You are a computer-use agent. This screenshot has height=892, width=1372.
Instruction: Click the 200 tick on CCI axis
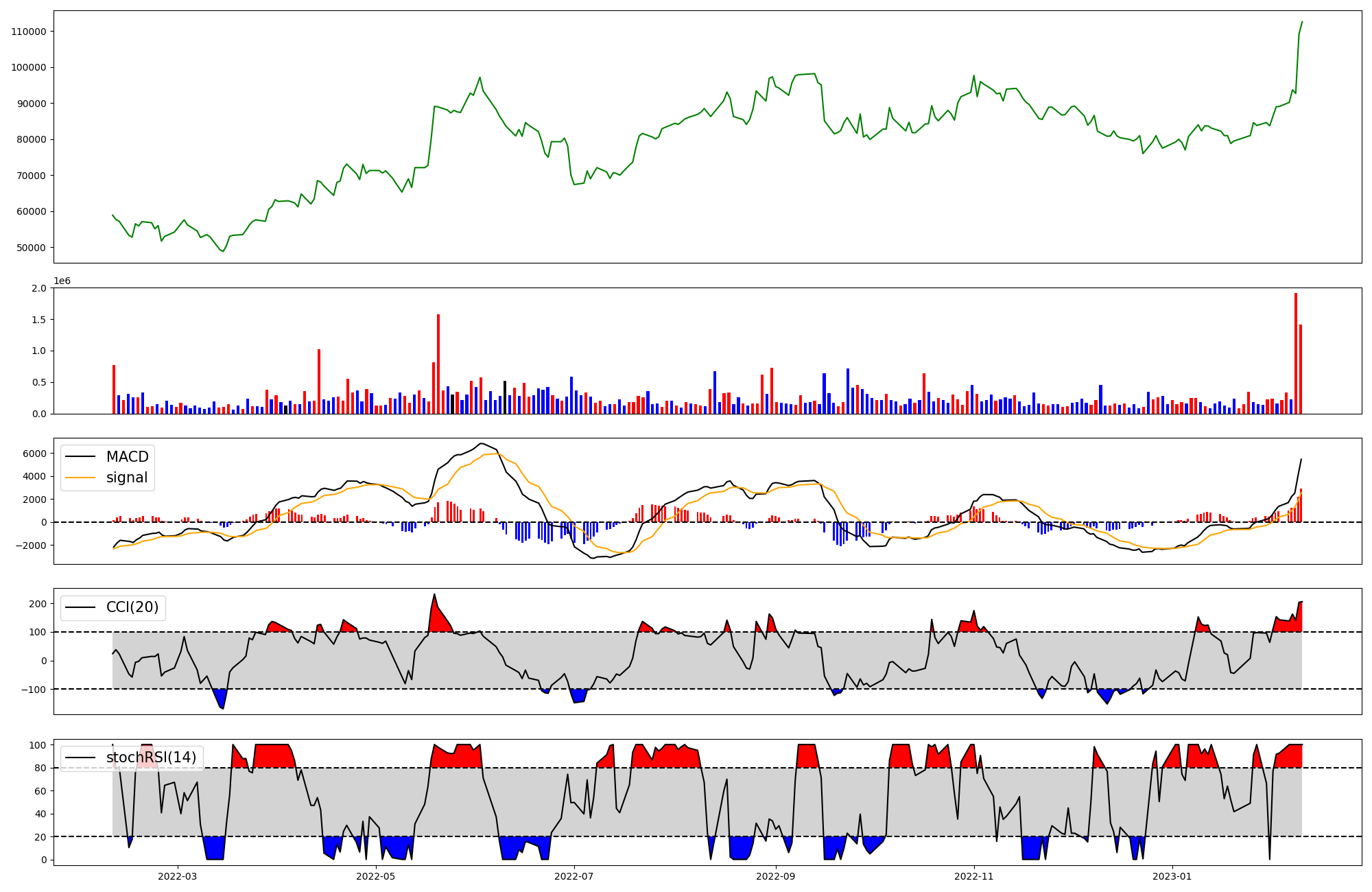[38, 604]
